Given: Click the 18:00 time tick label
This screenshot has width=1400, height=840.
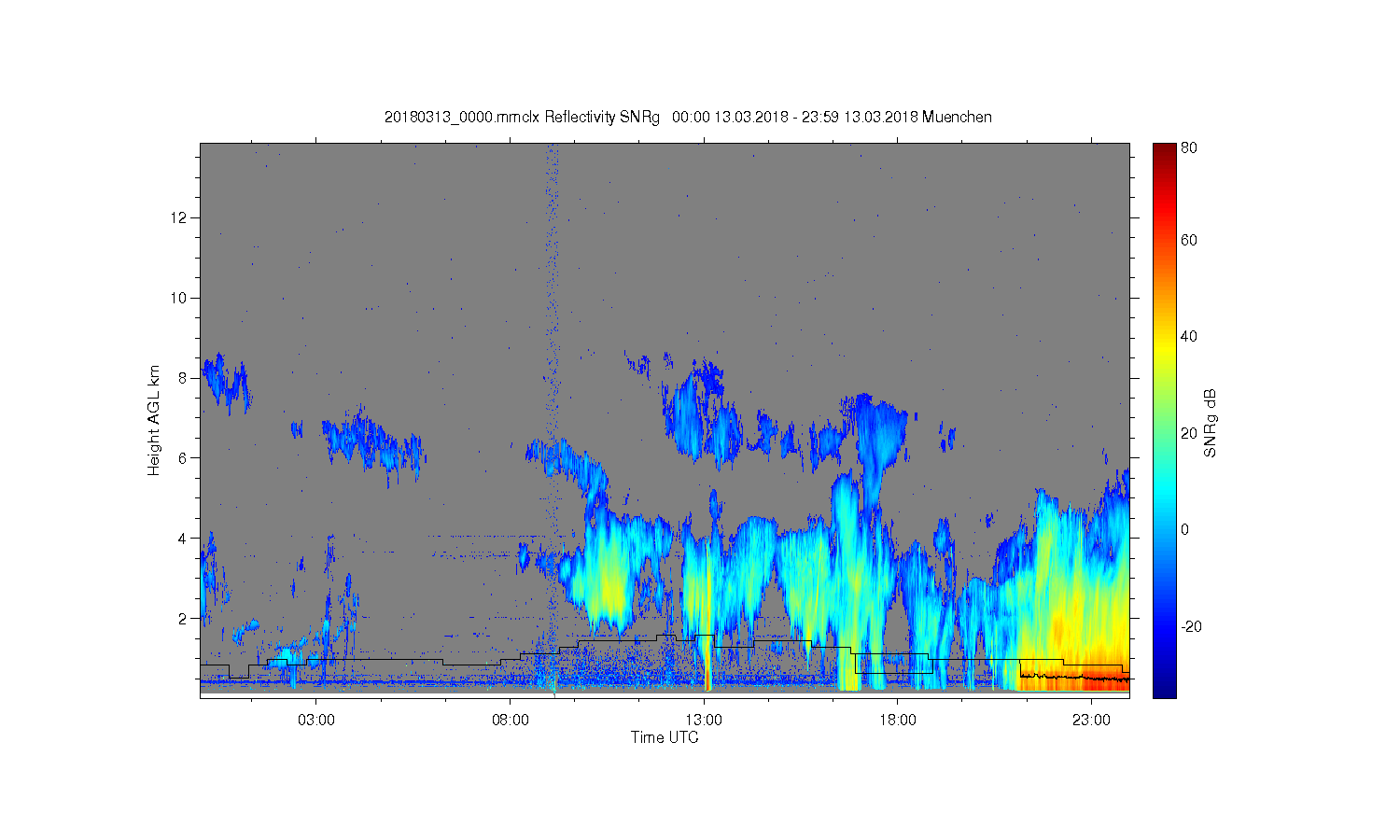Looking at the screenshot, I should tap(898, 721).
